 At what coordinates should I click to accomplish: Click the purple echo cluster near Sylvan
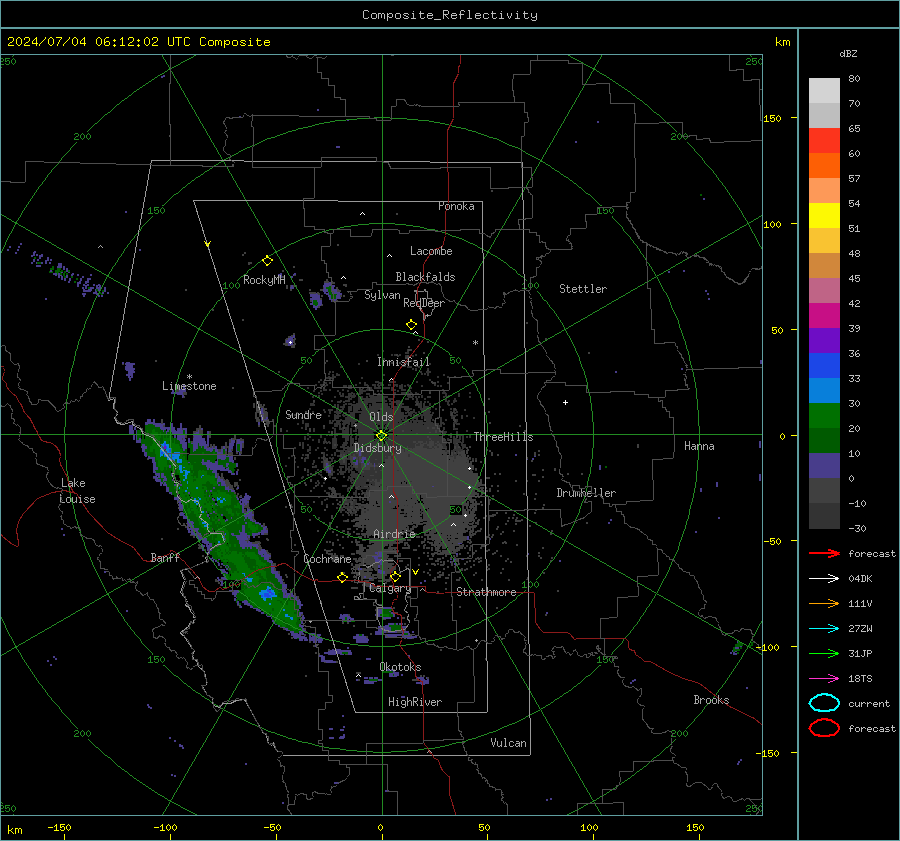(x=331, y=290)
